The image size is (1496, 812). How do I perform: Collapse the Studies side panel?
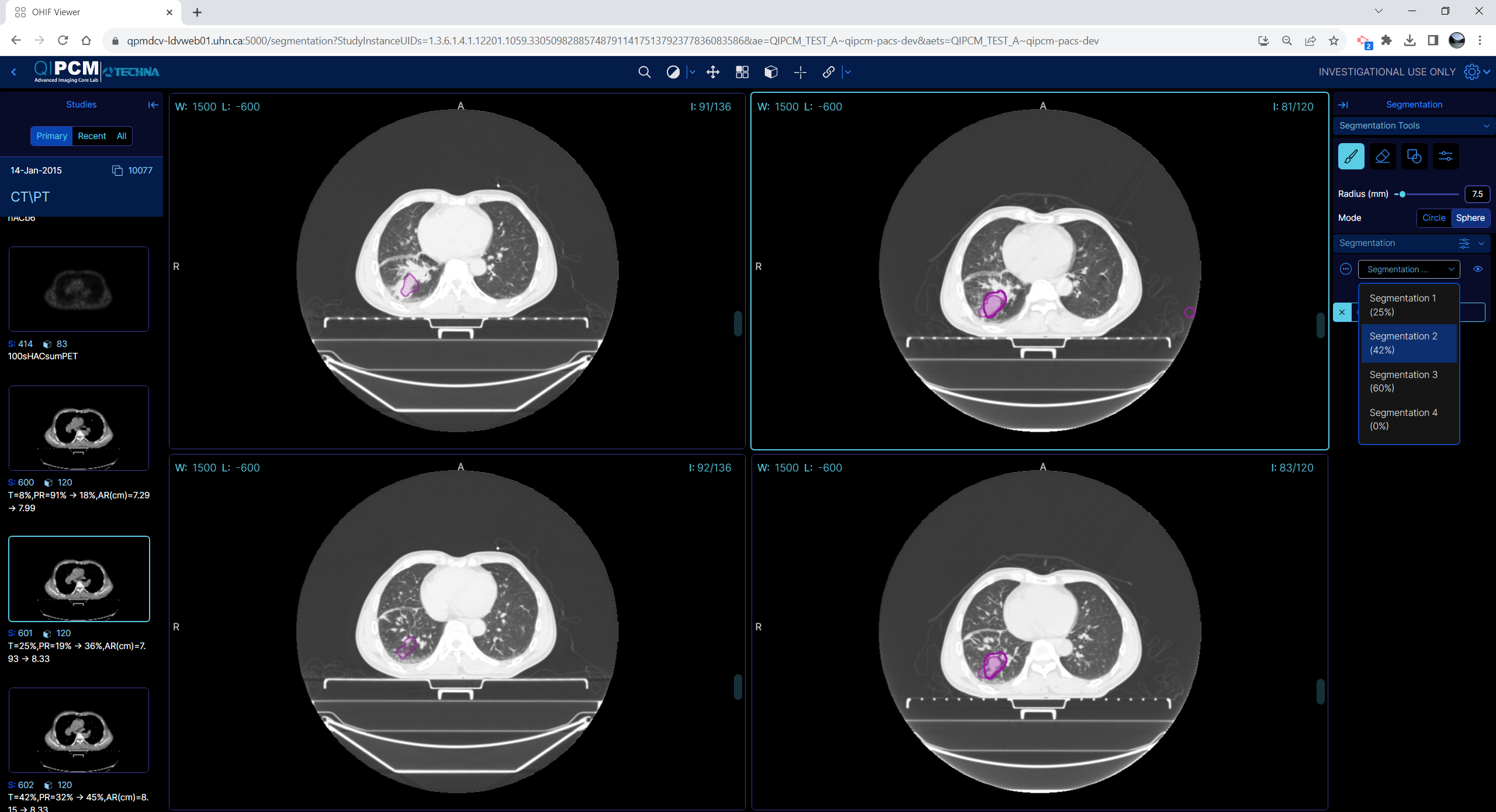[153, 105]
